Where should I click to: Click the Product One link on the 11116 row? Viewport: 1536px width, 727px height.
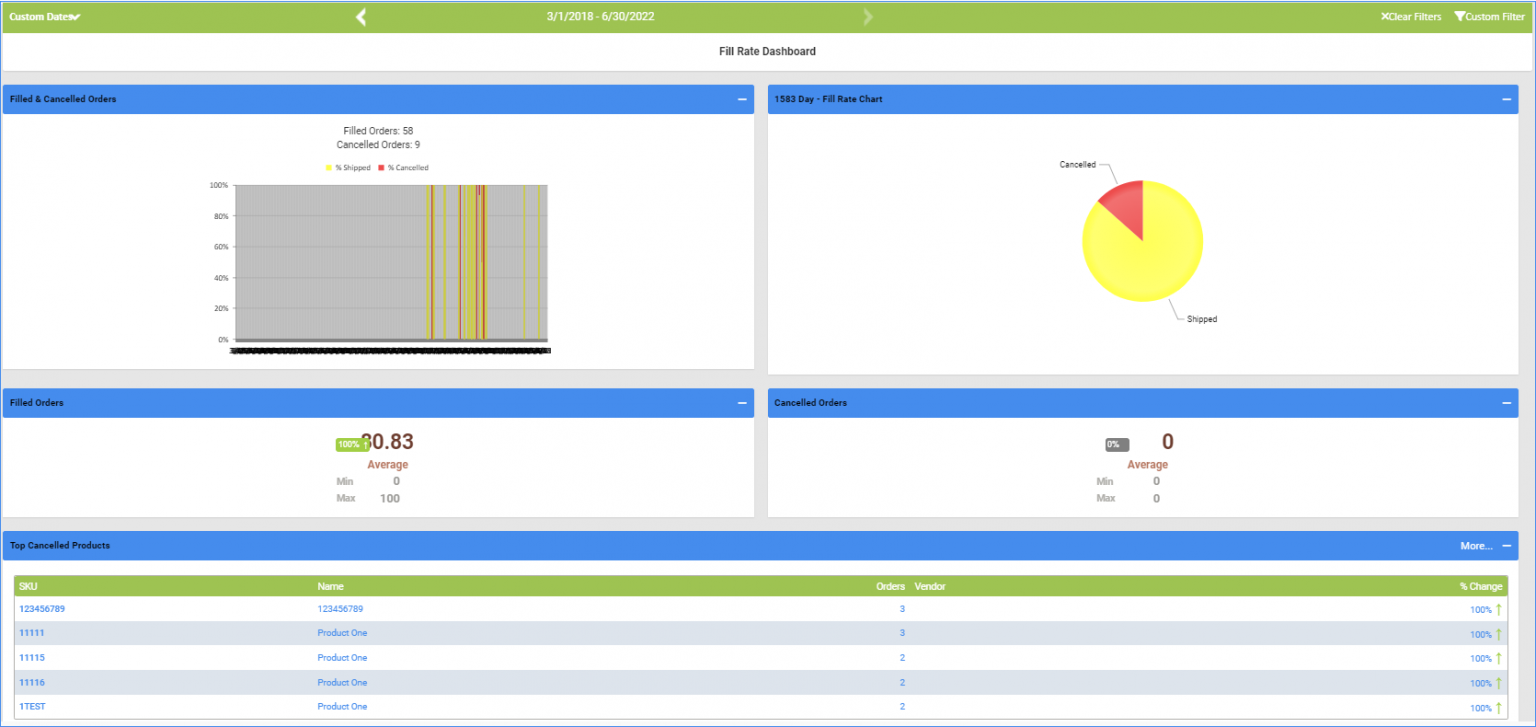pyautogui.click(x=340, y=682)
